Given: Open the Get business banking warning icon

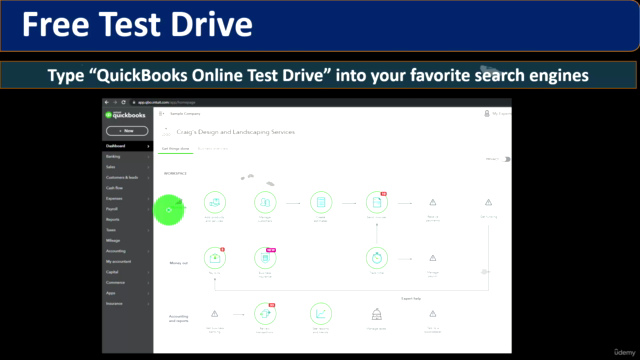Looking at the screenshot, I should pos(215,314).
